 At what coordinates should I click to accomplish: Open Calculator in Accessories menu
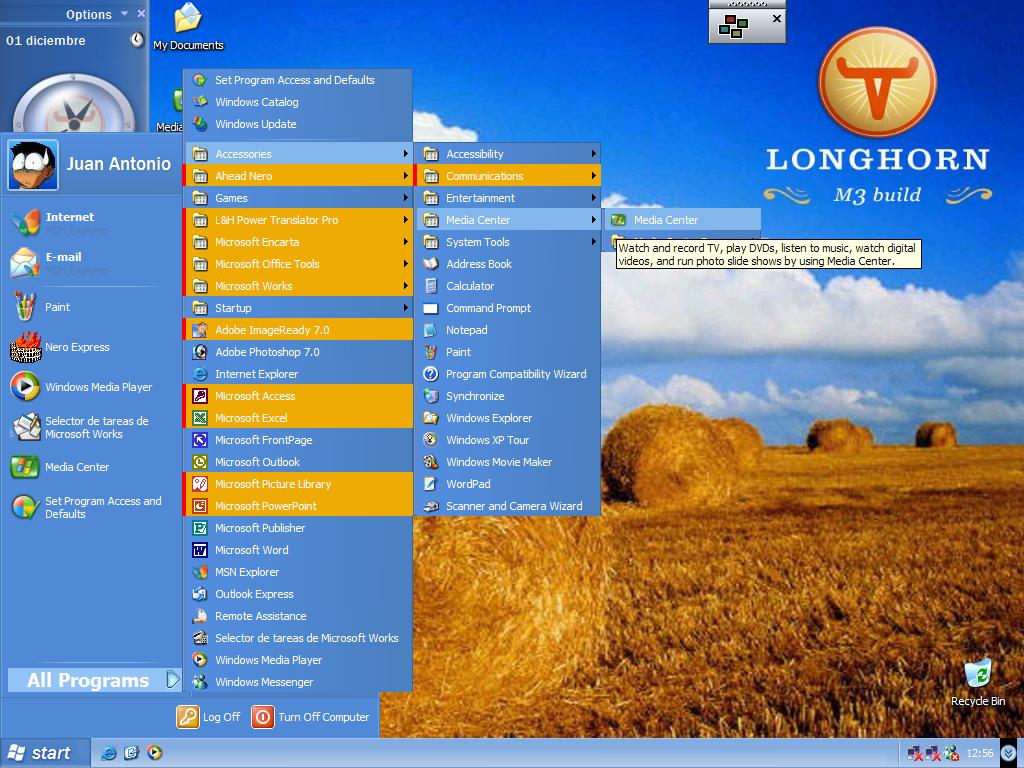coord(508,286)
